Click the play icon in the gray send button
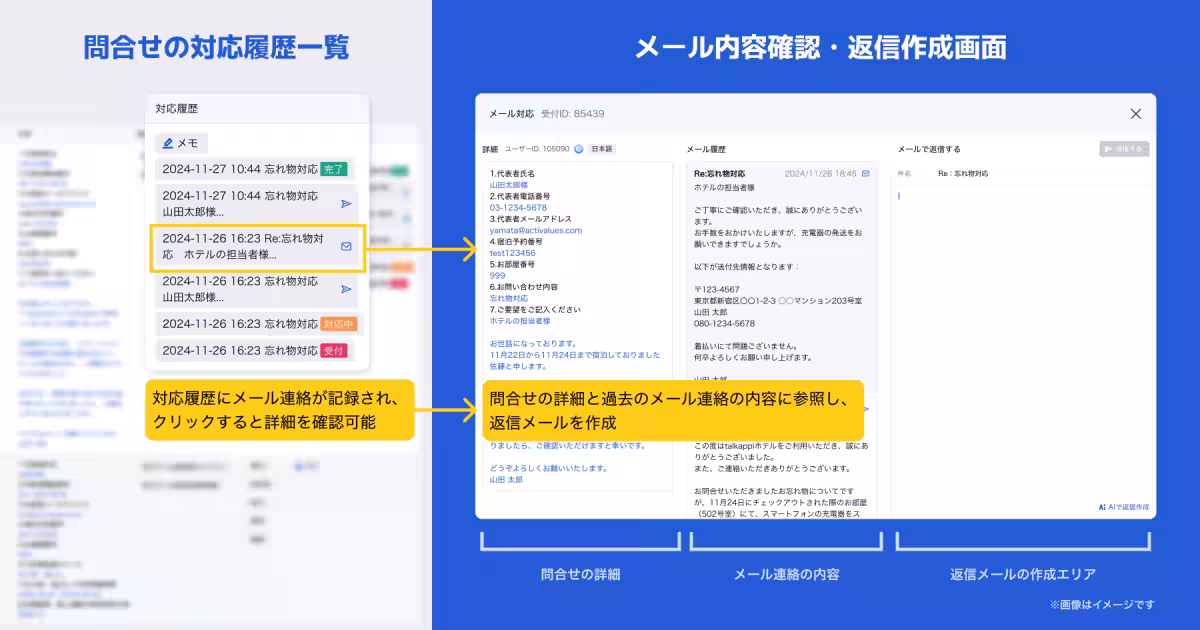The image size is (1200, 630). click(1109, 150)
